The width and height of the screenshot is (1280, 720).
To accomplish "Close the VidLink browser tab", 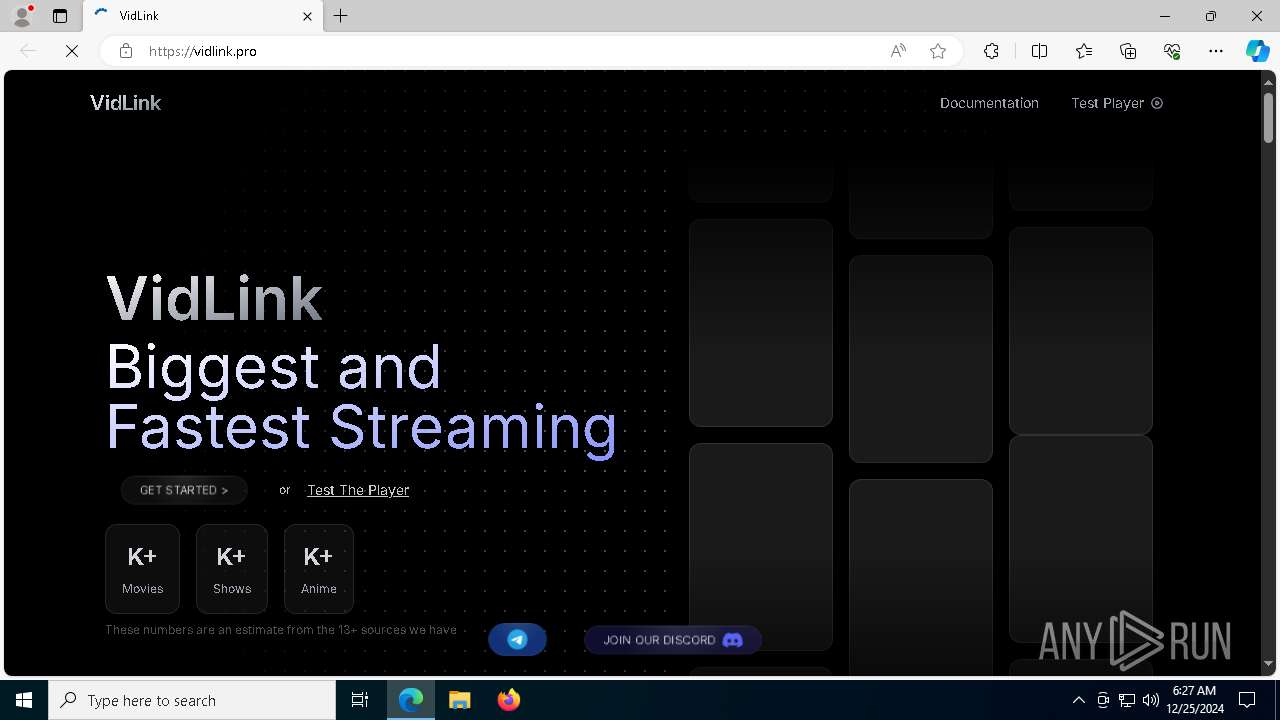I will click(308, 16).
